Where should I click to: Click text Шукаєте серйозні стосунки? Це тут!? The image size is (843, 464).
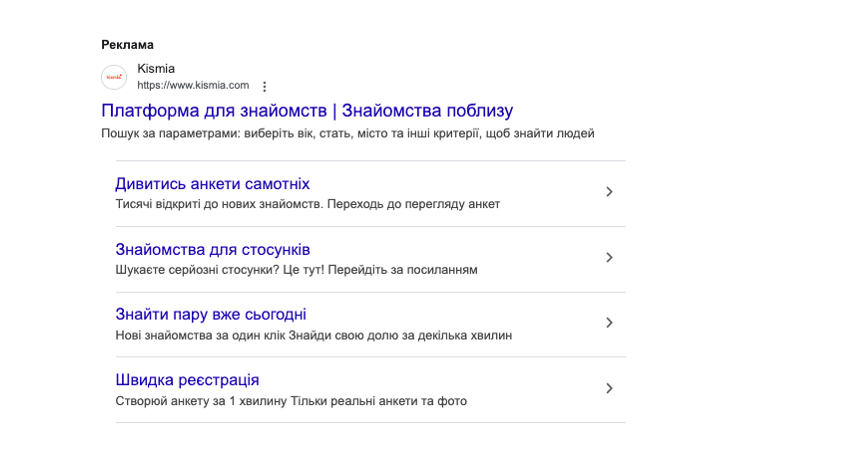(x=220, y=270)
